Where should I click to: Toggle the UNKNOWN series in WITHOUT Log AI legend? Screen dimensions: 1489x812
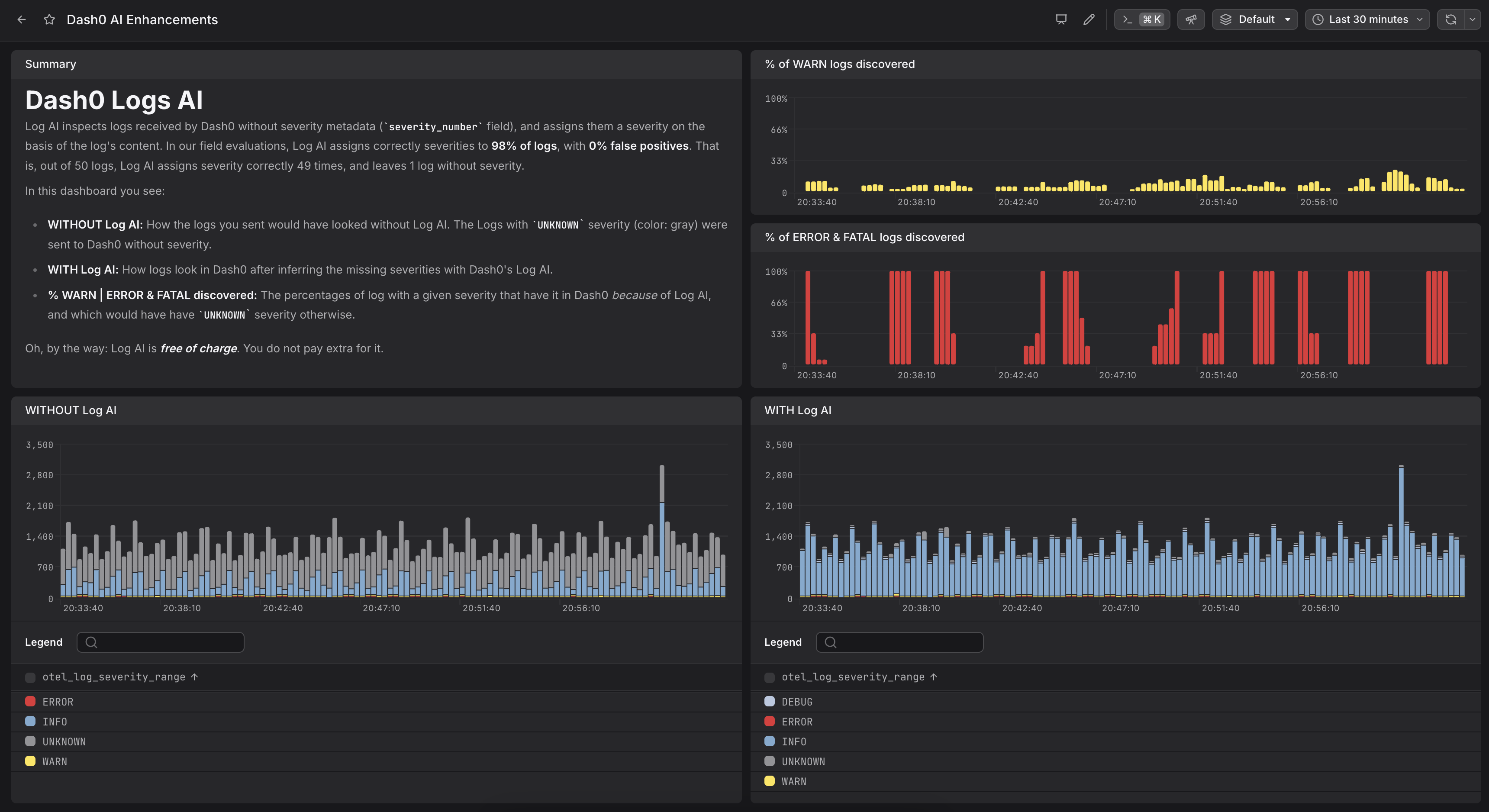coord(64,741)
